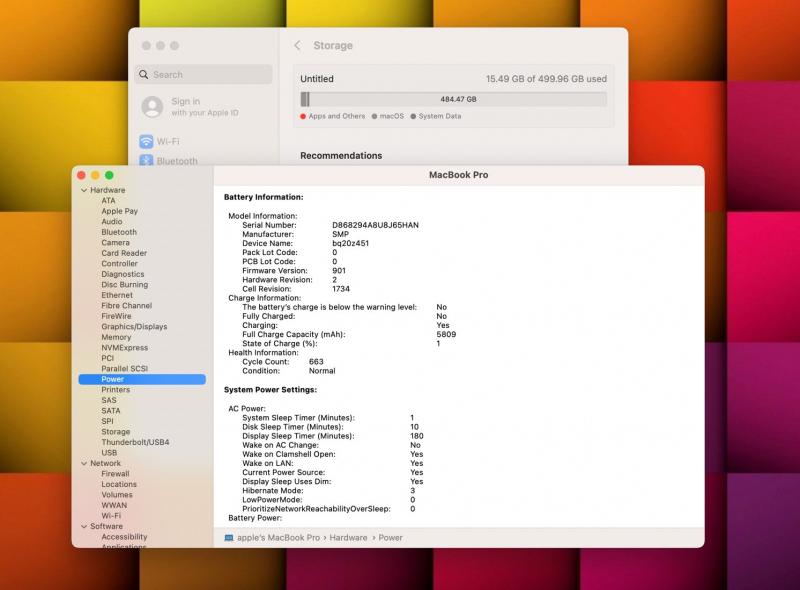The height and width of the screenshot is (590, 800).
Task: Collapse the Software section in sidebar
Action: (84, 526)
